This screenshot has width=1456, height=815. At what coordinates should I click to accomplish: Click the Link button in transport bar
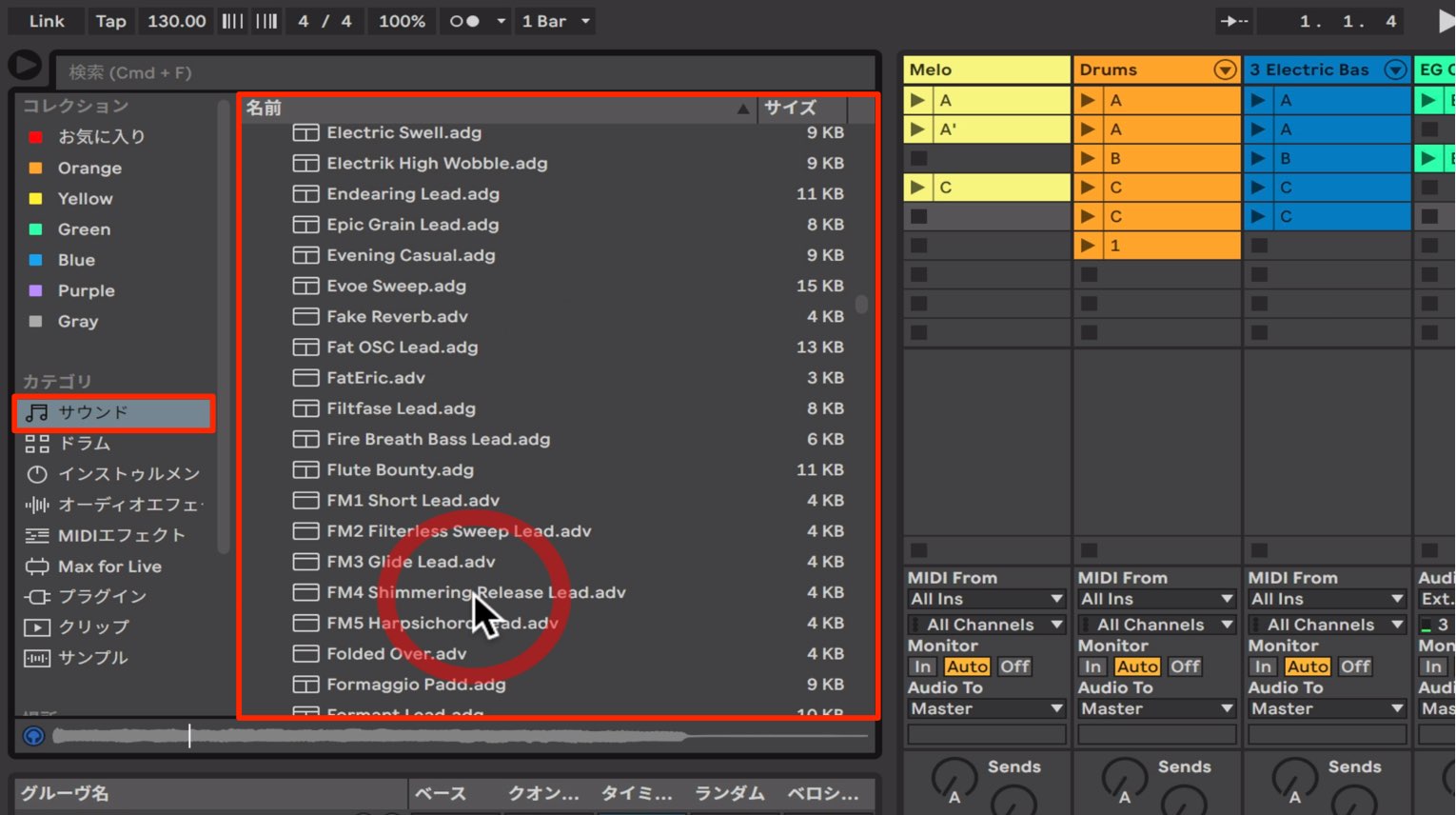click(x=46, y=21)
